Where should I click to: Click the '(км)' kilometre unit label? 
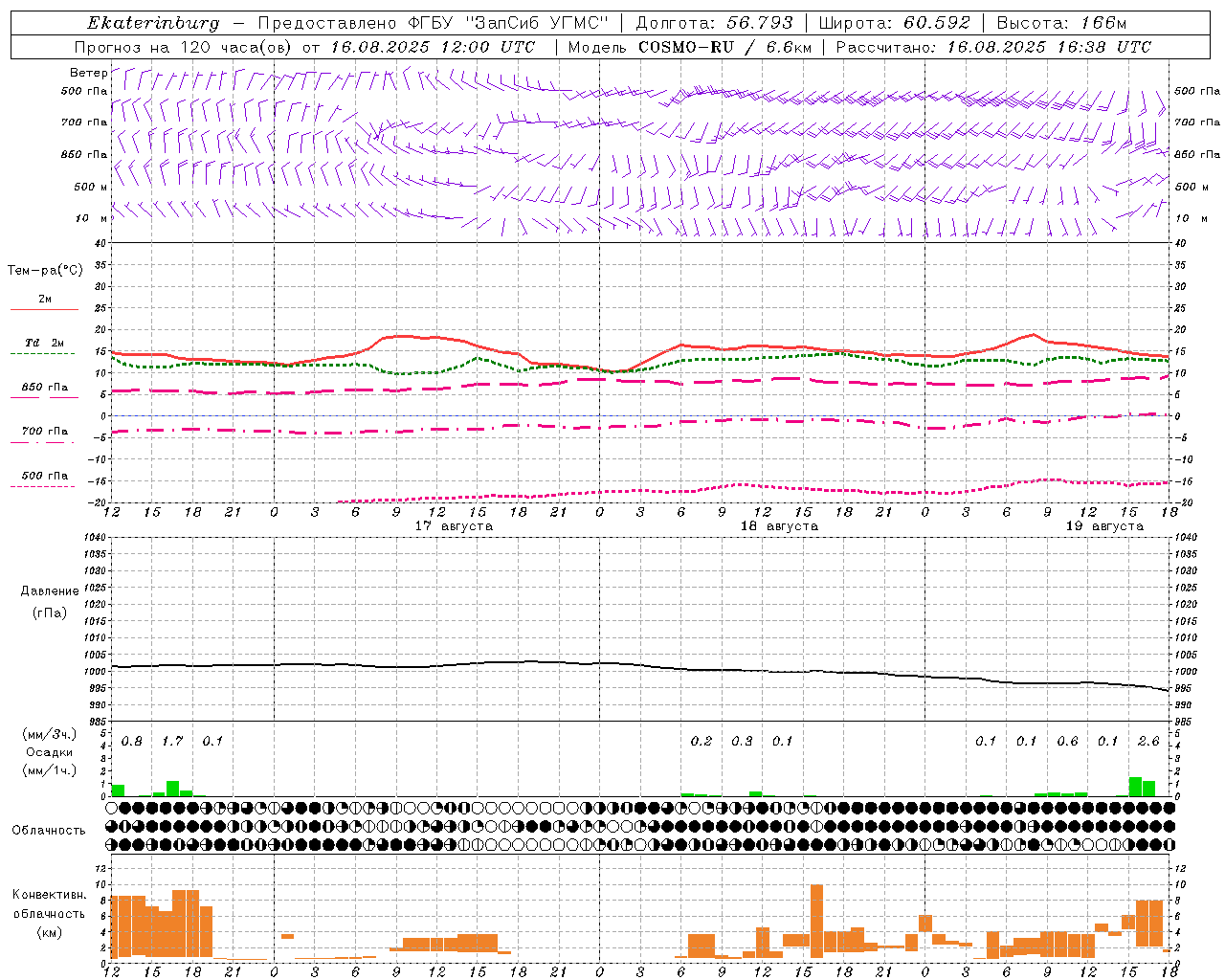tap(50, 932)
